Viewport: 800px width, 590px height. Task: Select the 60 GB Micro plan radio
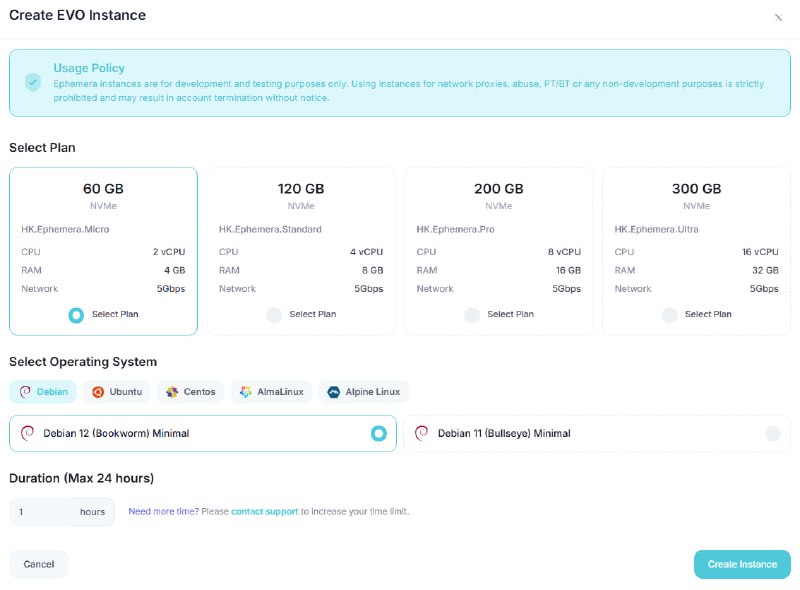pyautogui.click(x=76, y=315)
